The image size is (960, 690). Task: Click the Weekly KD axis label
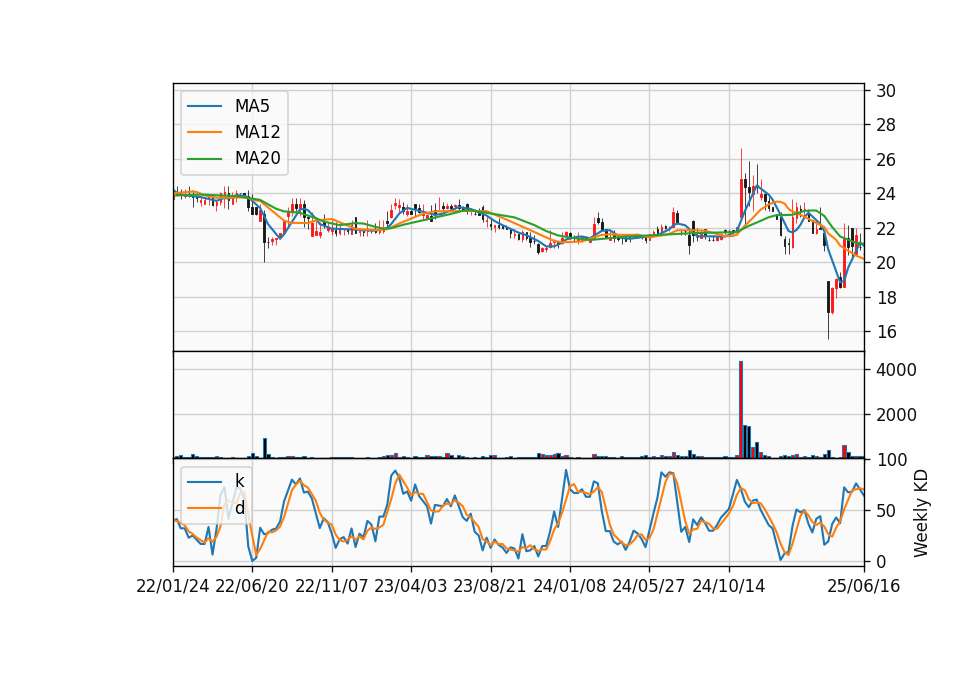pyautogui.click(x=920, y=513)
